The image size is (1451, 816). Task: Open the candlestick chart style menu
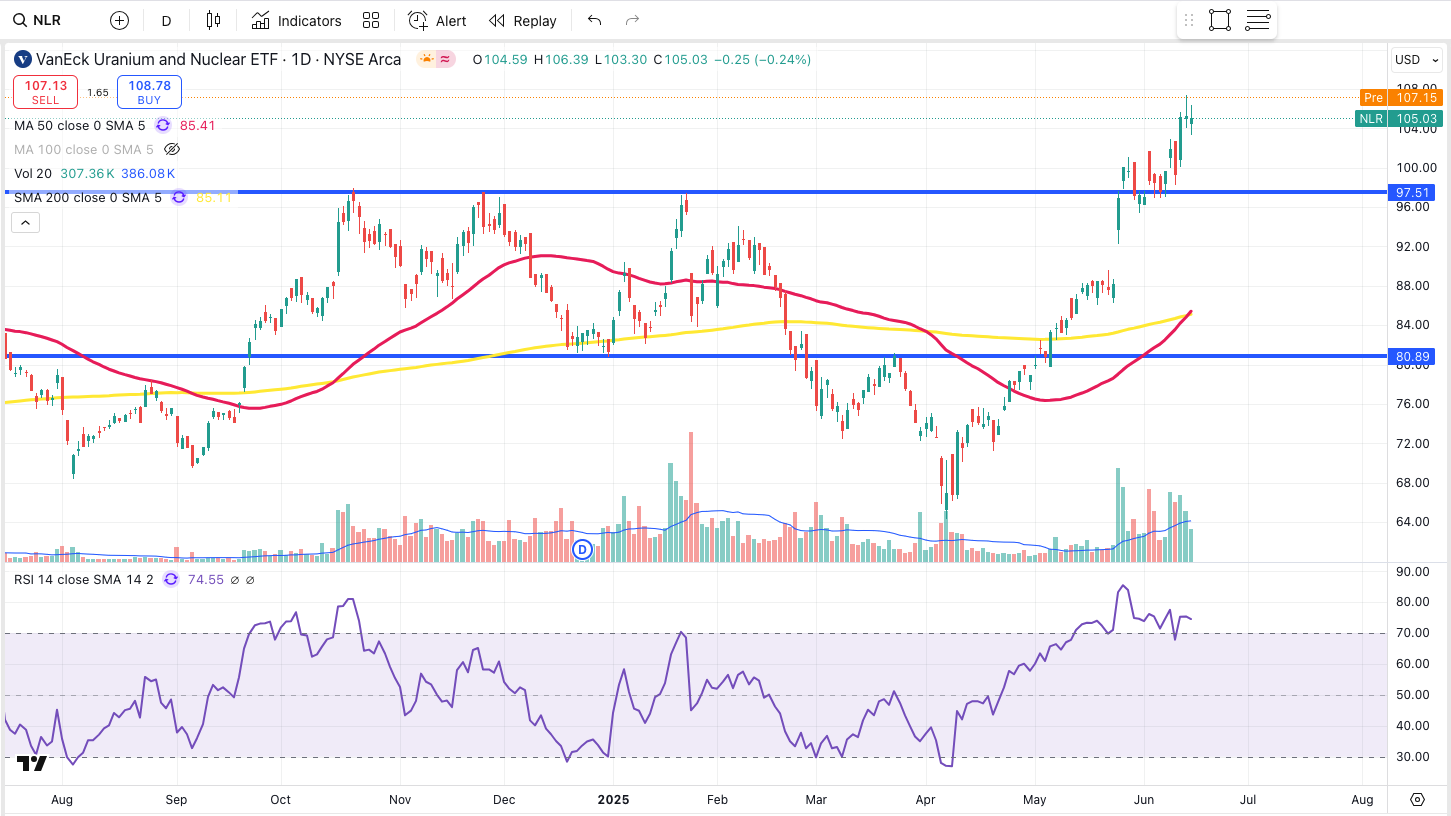pyautogui.click(x=213, y=20)
